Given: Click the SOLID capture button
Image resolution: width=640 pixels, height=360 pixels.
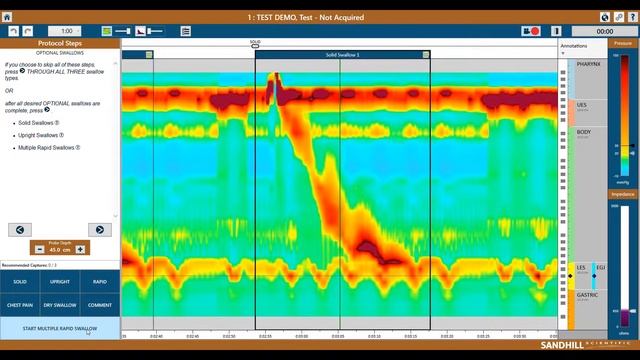Looking at the screenshot, I should click(x=20, y=282).
